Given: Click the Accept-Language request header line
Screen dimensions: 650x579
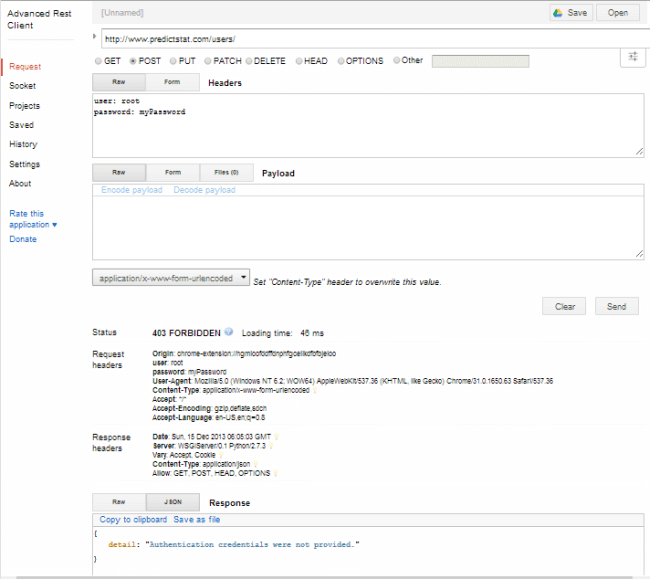Looking at the screenshot, I should 209,417.
